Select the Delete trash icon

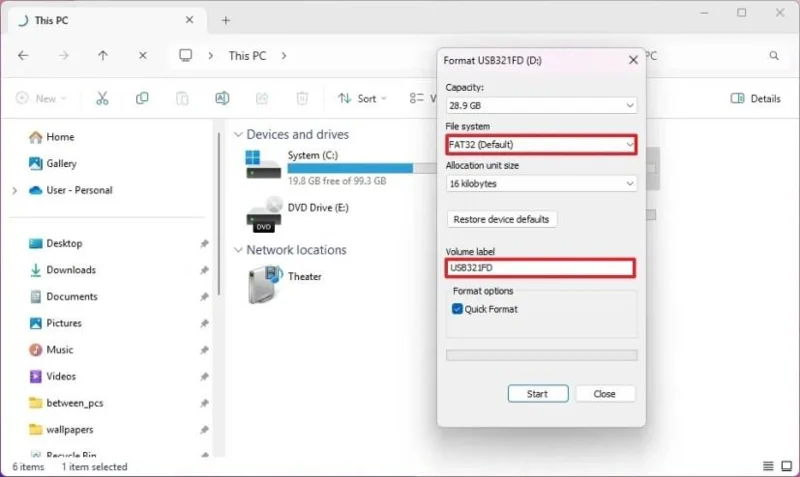(302, 98)
